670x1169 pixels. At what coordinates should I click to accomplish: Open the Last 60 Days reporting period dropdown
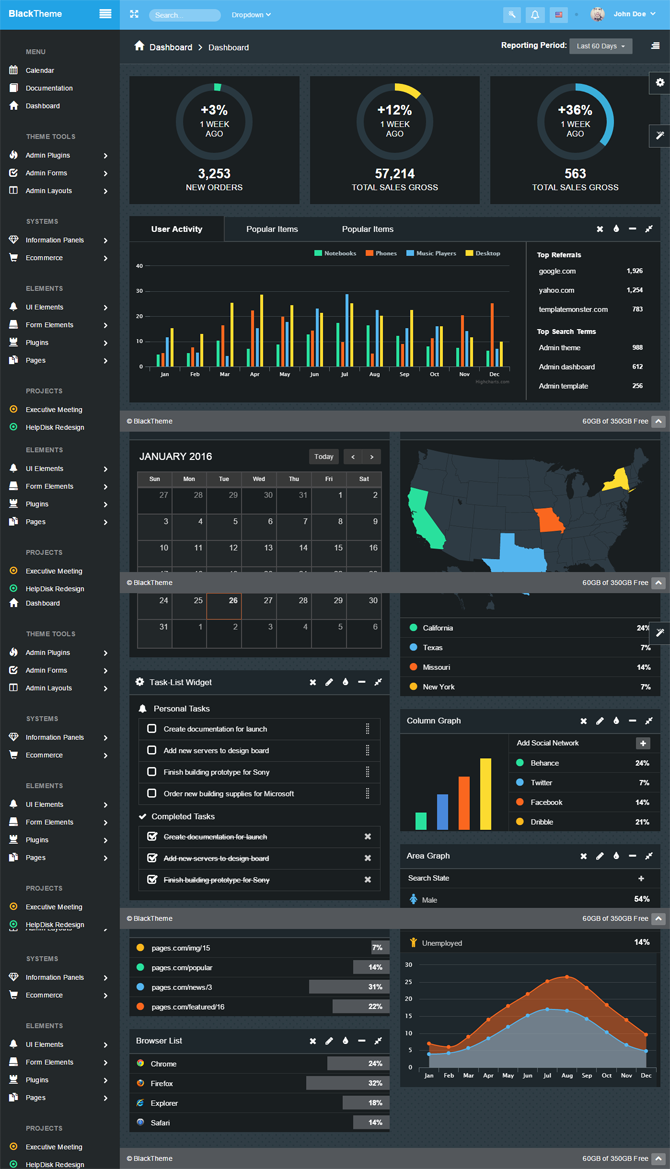coord(601,46)
